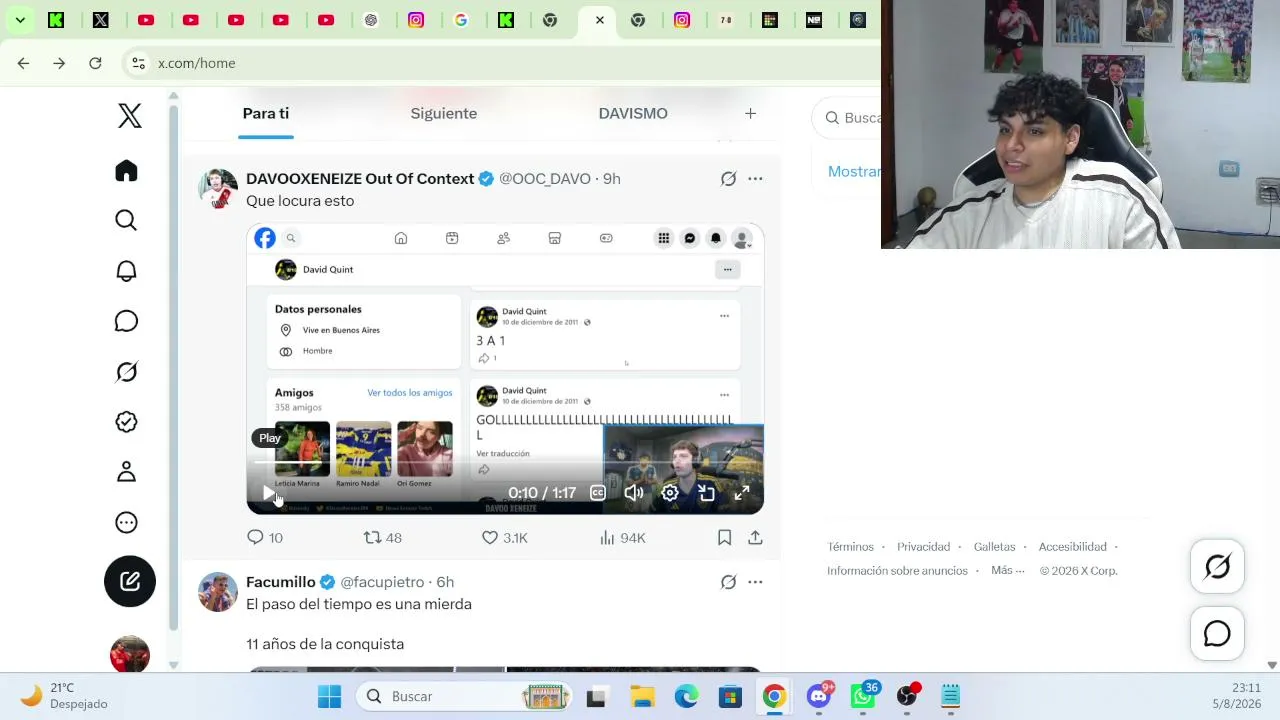Expand the browser tab search dropdown

(x=20, y=19)
